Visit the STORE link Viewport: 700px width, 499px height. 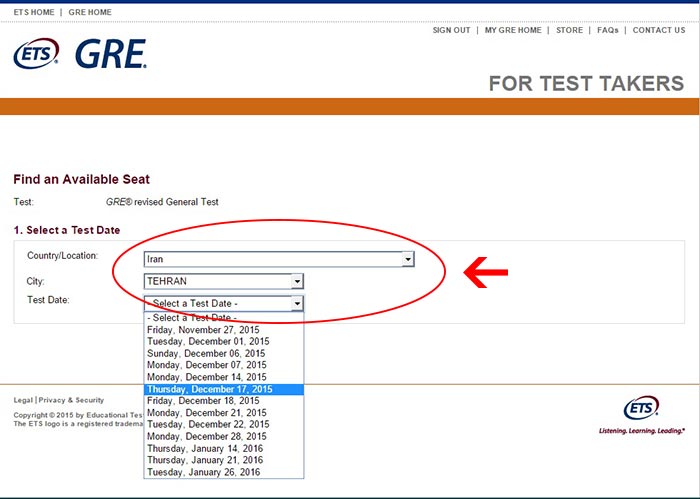tap(569, 31)
